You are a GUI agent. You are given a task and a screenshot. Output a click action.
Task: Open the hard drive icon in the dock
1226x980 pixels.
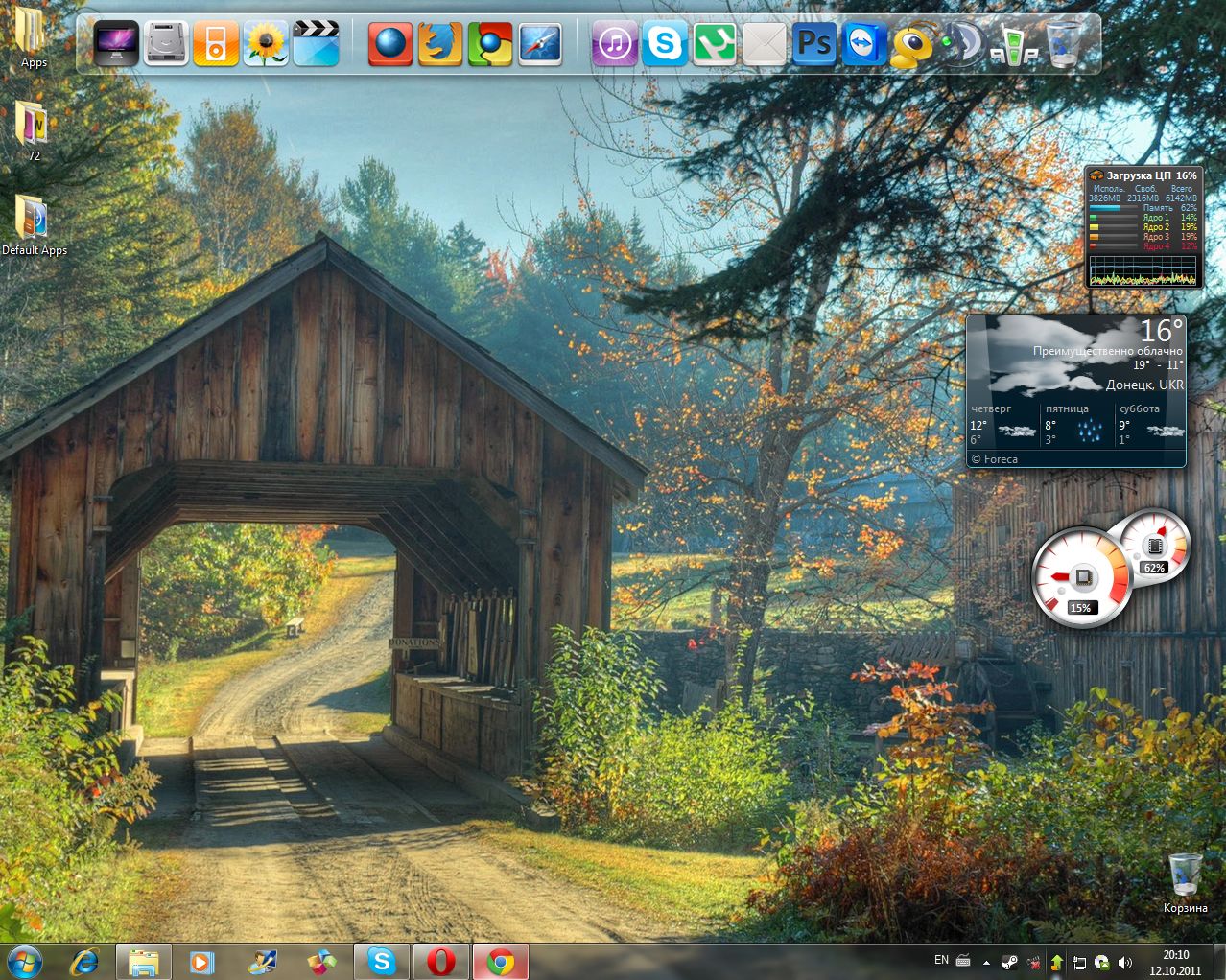[166, 44]
